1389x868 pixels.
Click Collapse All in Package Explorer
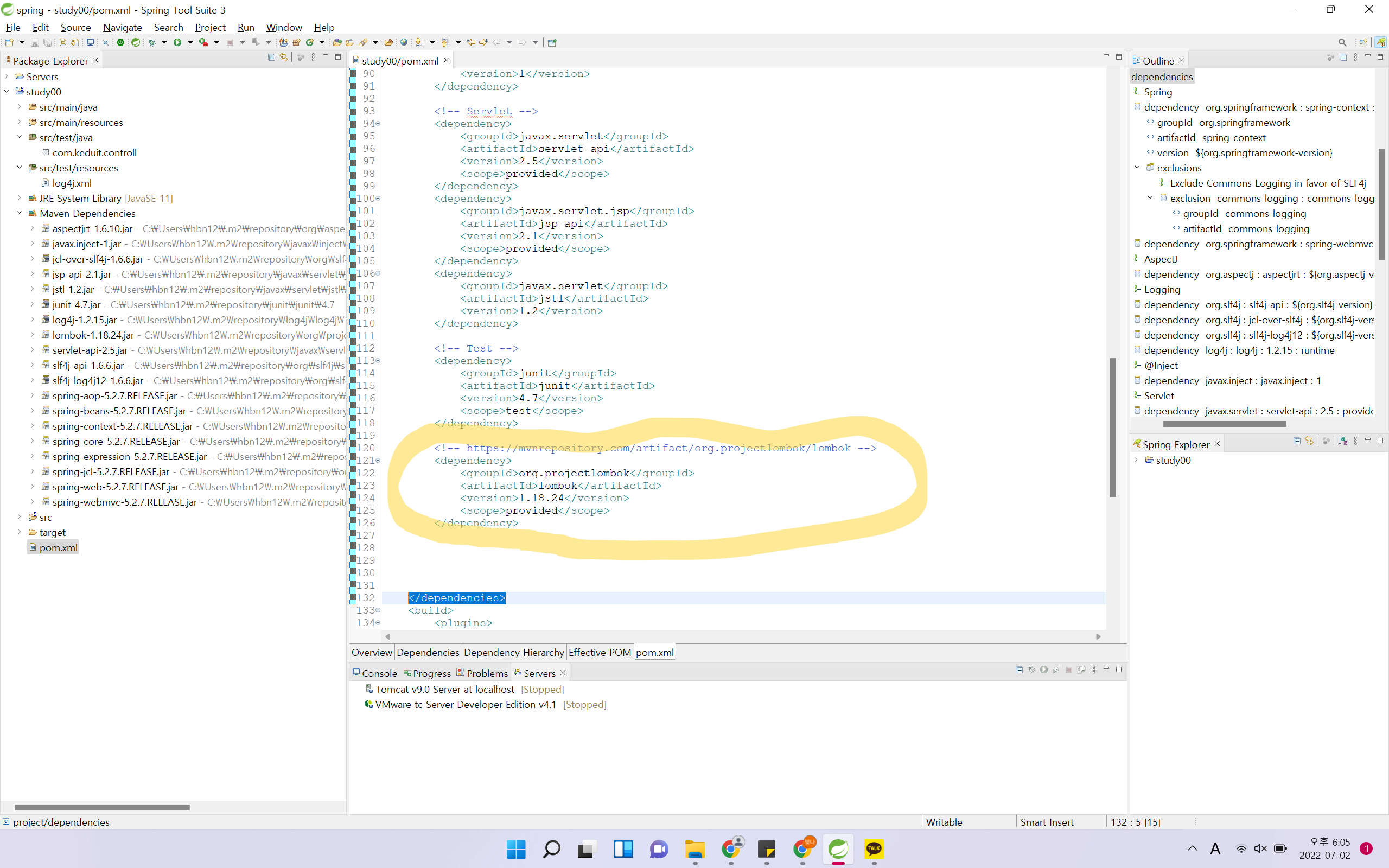pyautogui.click(x=271, y=58)
